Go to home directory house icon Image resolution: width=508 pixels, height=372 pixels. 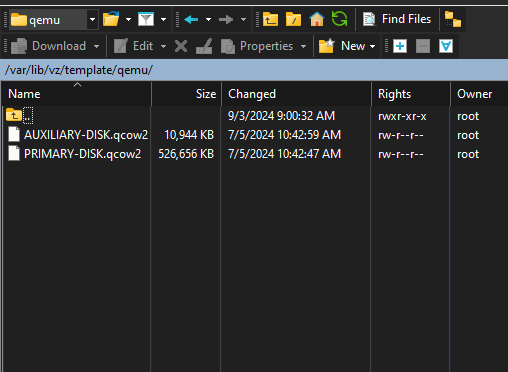pos(317,19)
